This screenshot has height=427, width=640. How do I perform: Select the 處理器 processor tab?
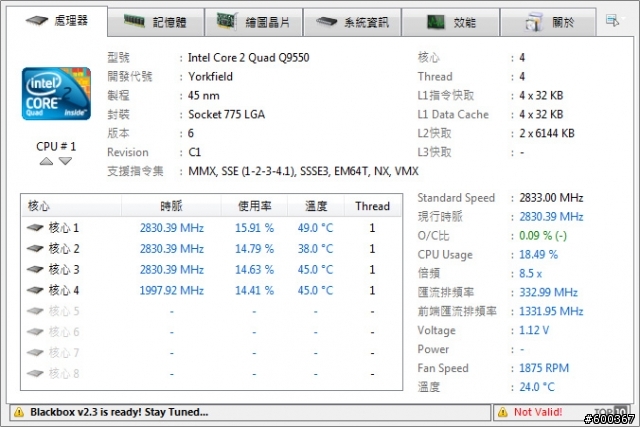(x=57, y=20)
